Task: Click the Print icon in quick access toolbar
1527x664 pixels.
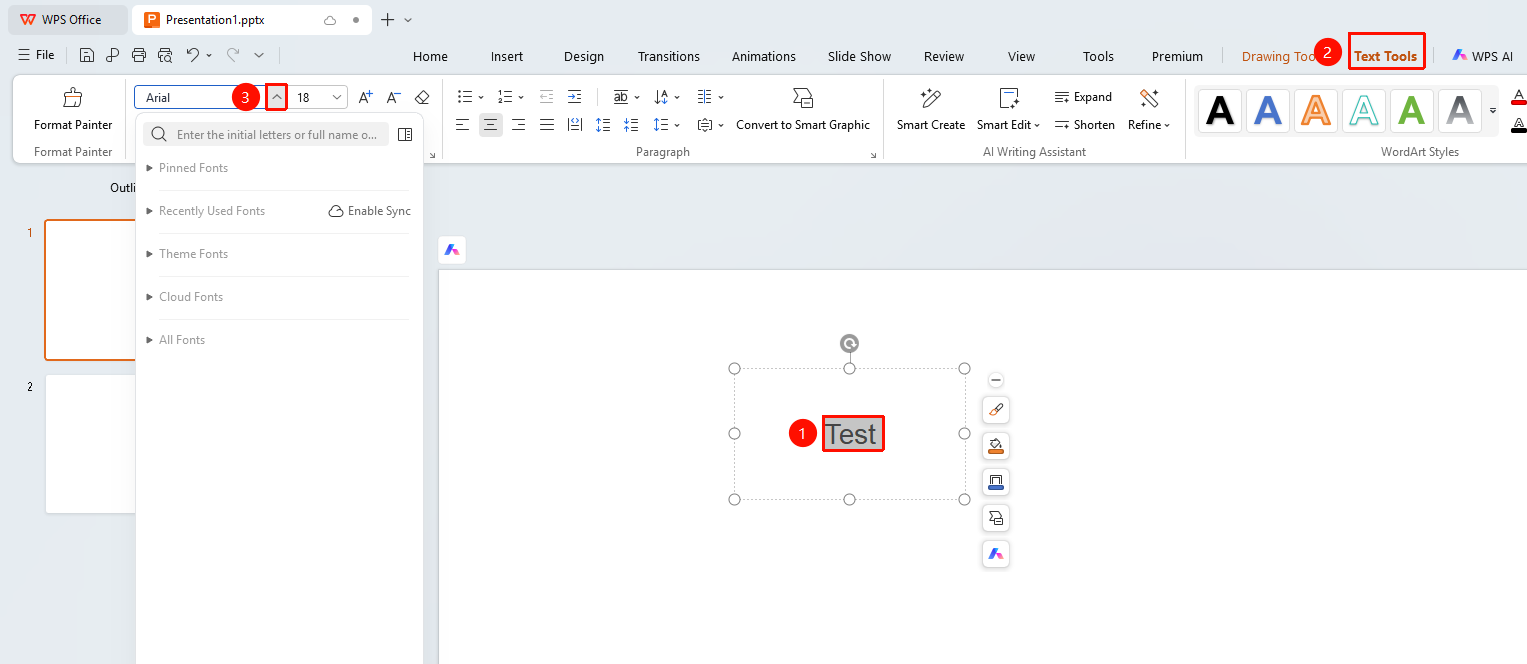Action: tap(139, 55)
